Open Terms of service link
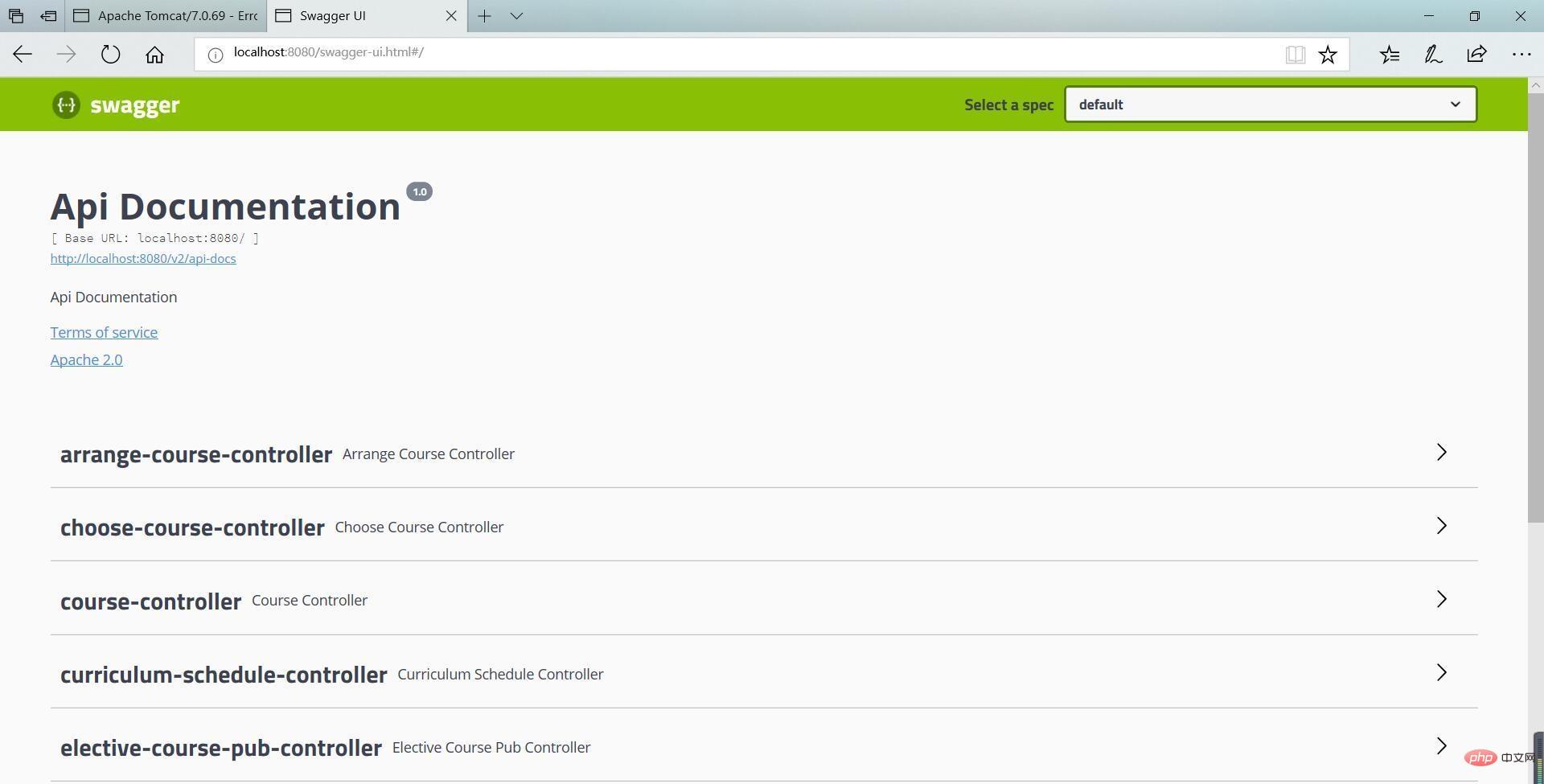 [104, 333]
